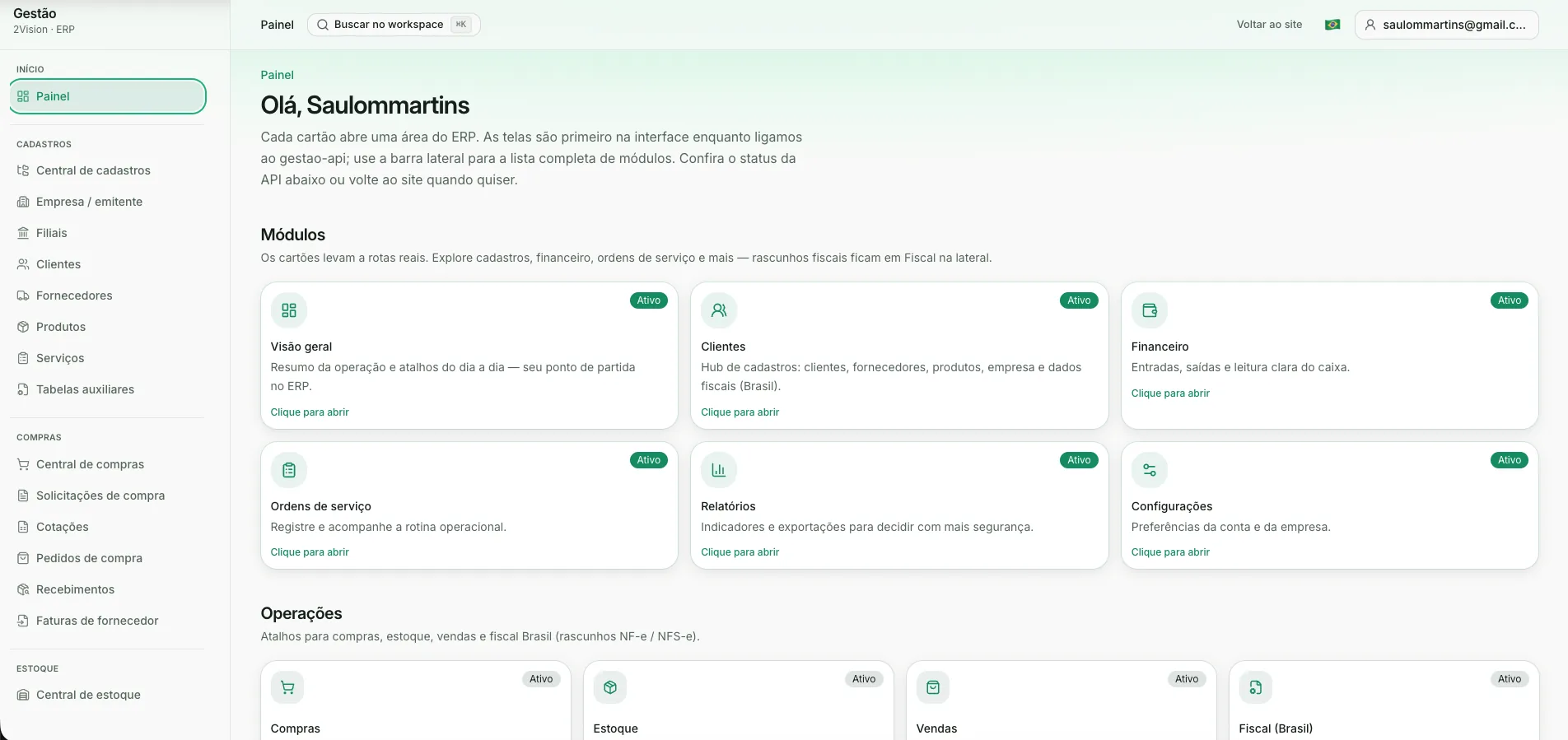Image resolution: width=1568 pixels, height=740 pixels.
Task: Click the Buscar no workspace search field
Action: click(394, 25)
